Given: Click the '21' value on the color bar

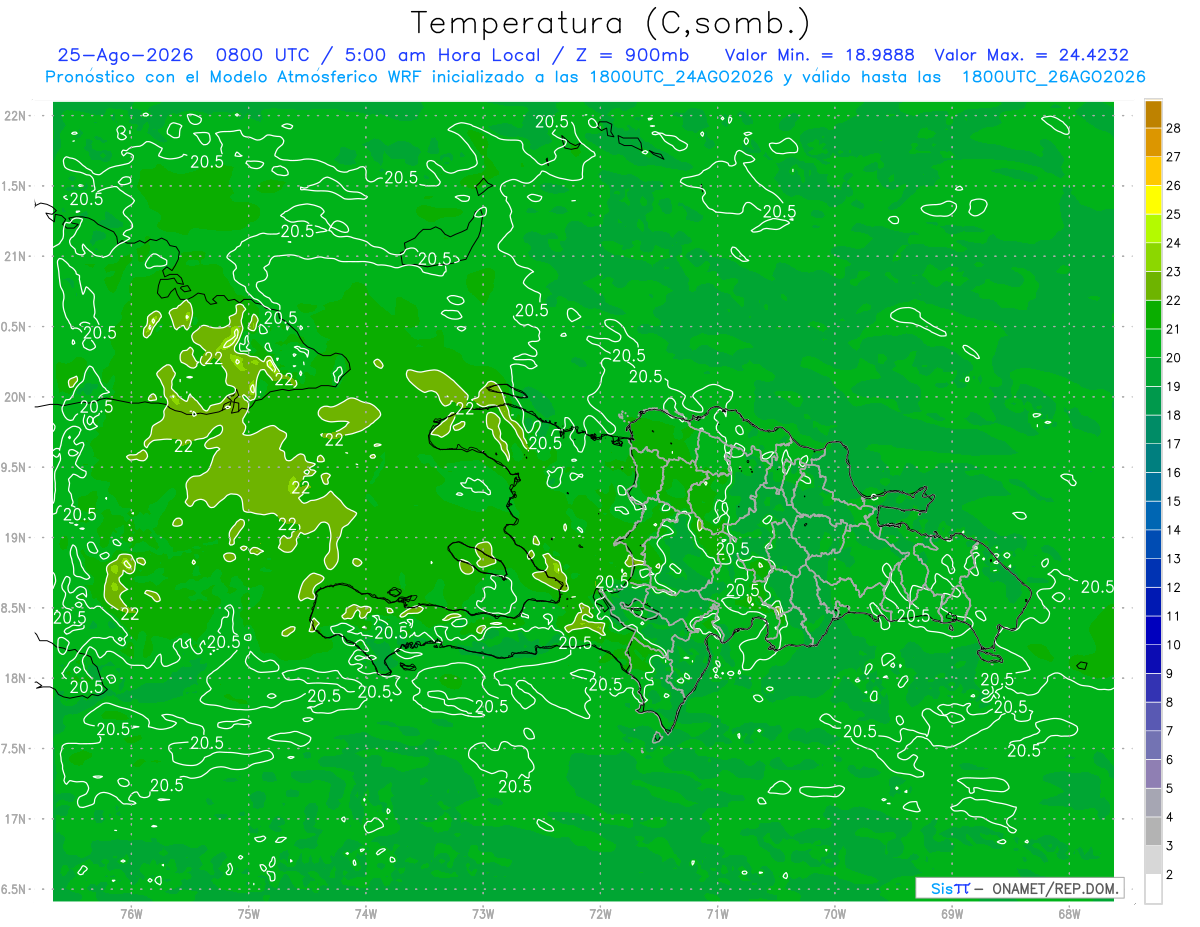Looking at the screenshot, I should [x=1174, y=329].
